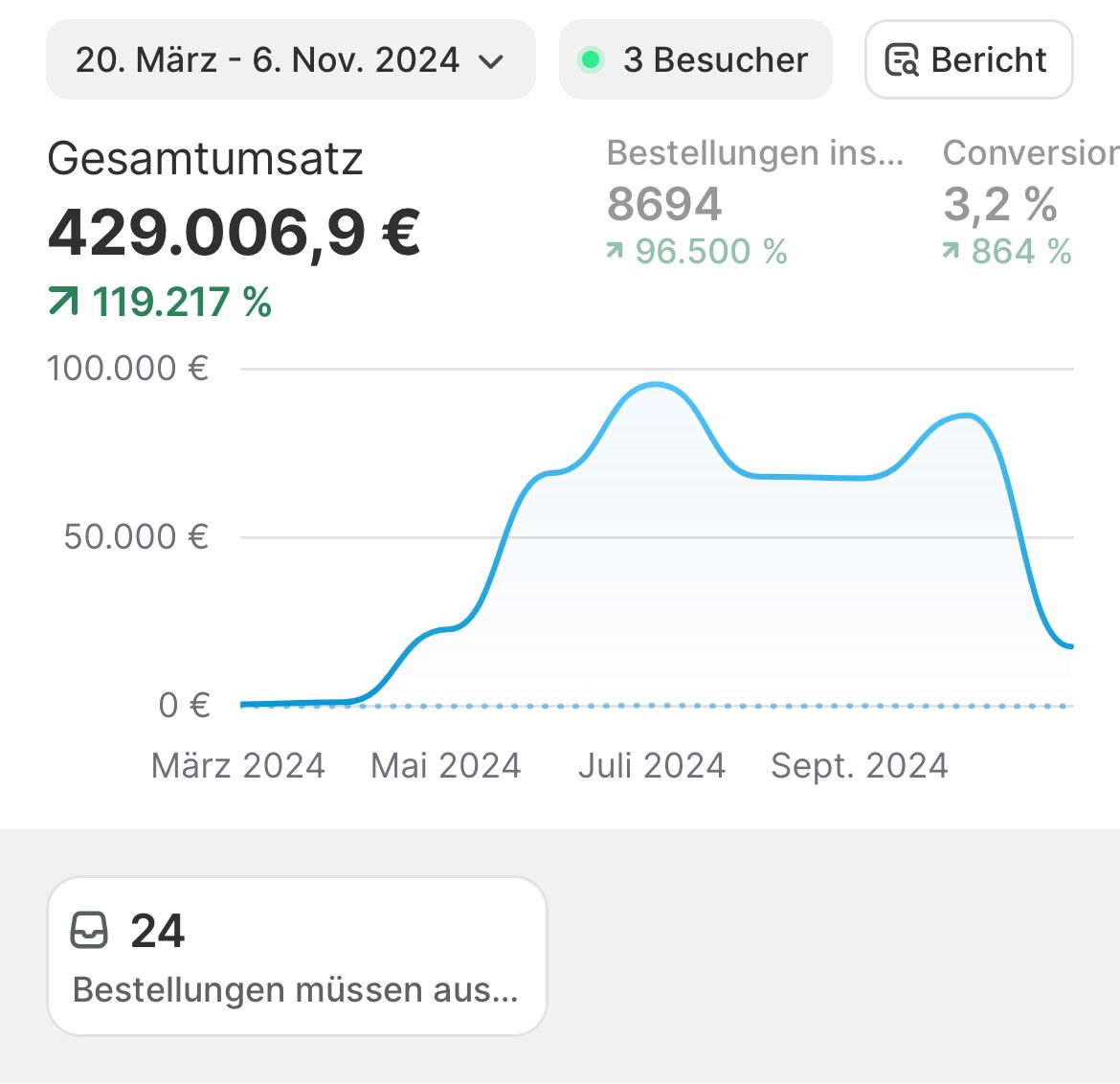Click the date range chevron arrow

click(x=491, y=62)
